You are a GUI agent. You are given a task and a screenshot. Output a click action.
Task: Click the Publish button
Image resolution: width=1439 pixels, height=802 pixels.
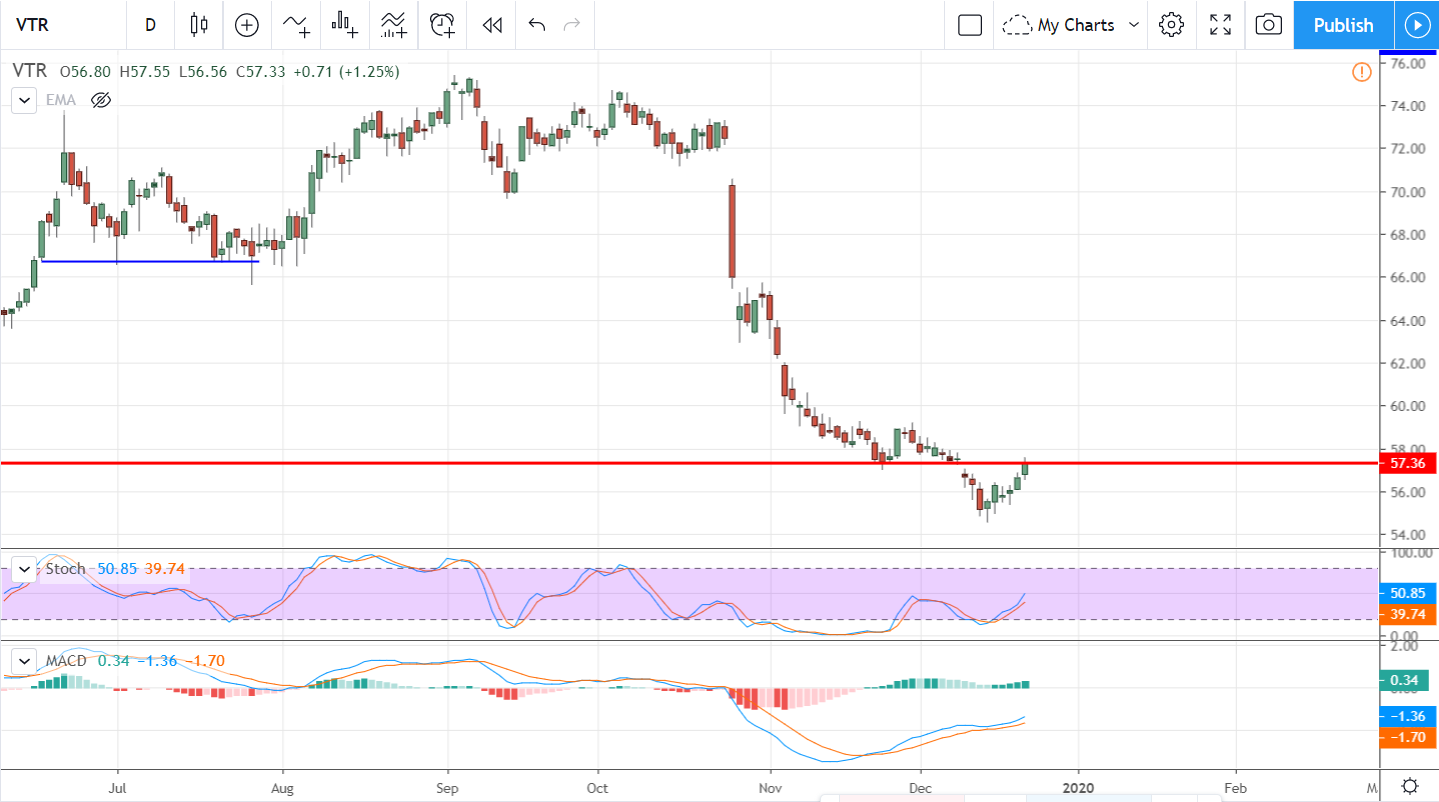pyautogui.click(x=1343, y=25)
